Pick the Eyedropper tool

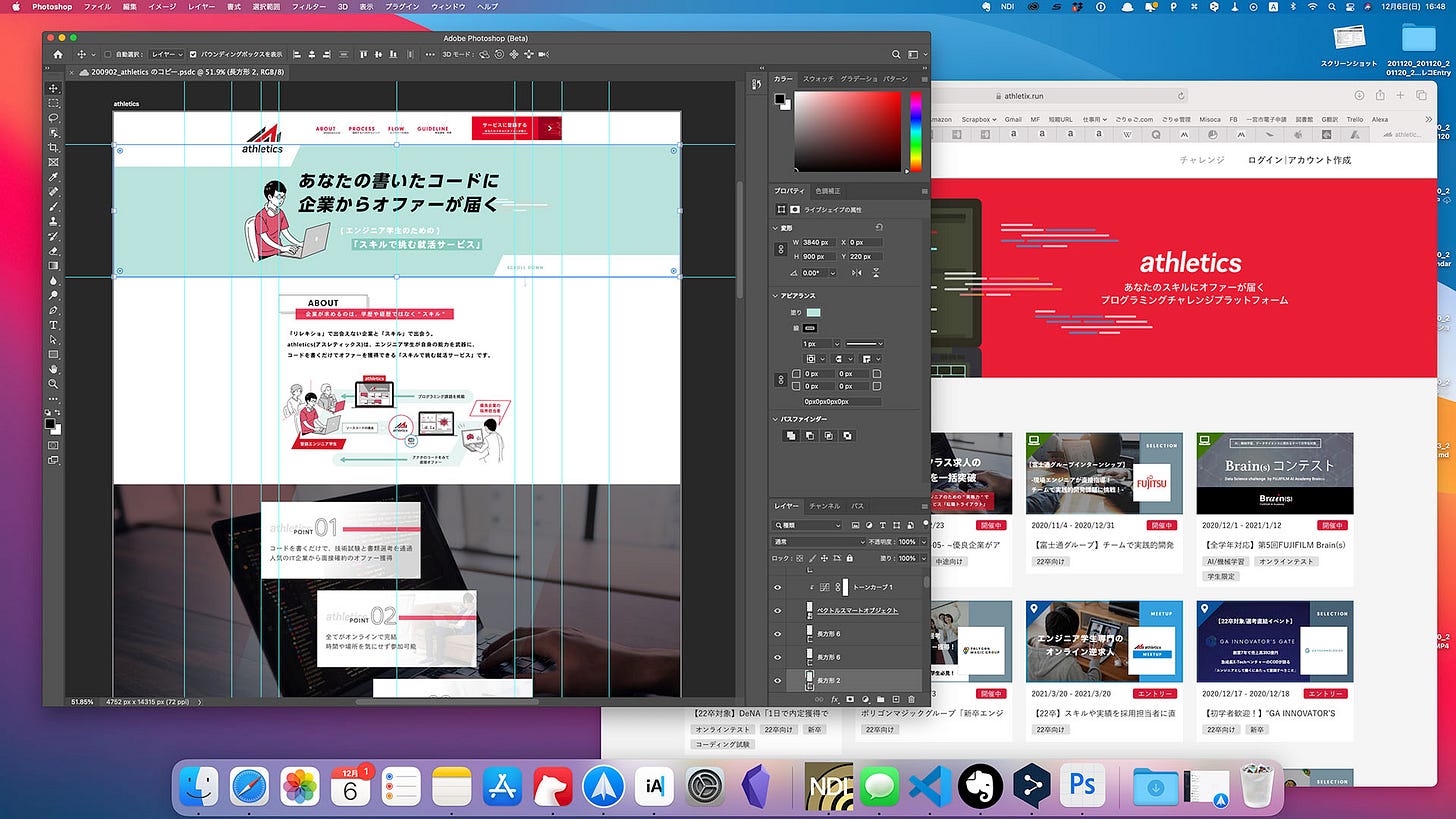tap(54, 177)
